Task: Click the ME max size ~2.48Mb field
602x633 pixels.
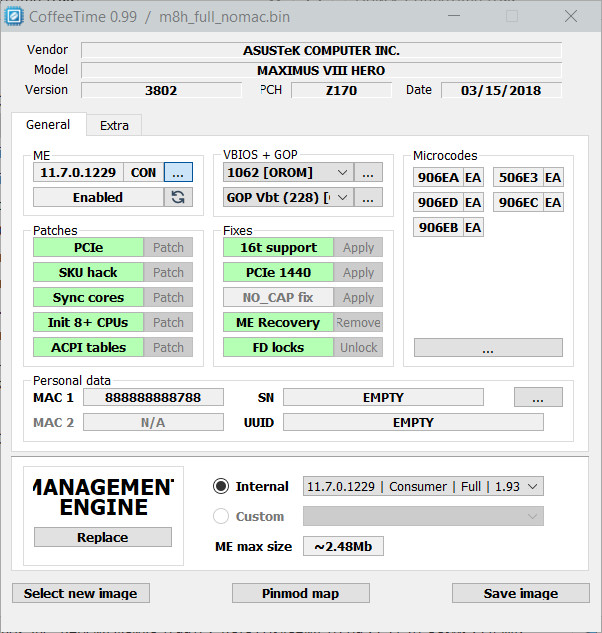Action: tap(343, 546)
